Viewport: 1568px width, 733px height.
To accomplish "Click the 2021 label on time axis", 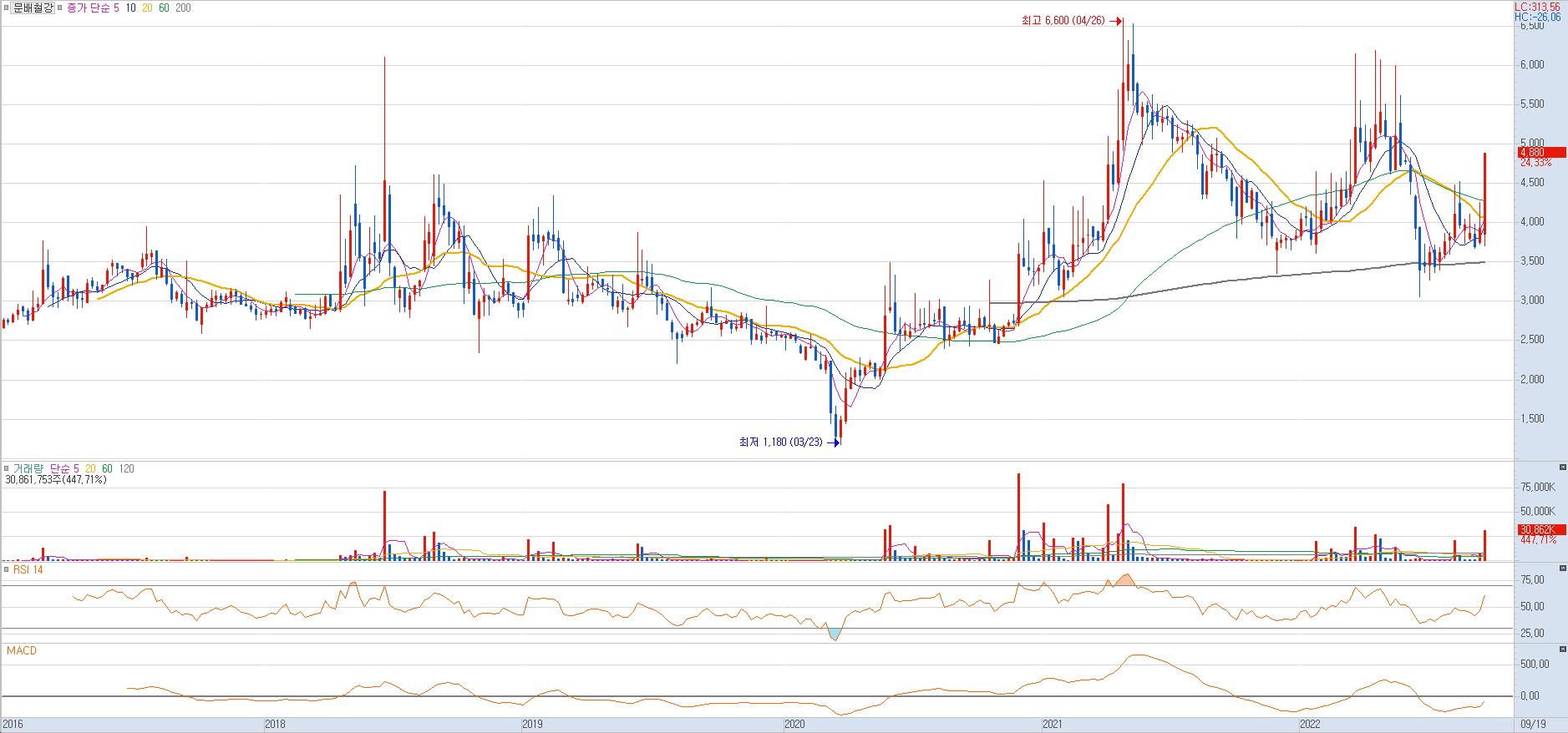I will coord(1053,724).
